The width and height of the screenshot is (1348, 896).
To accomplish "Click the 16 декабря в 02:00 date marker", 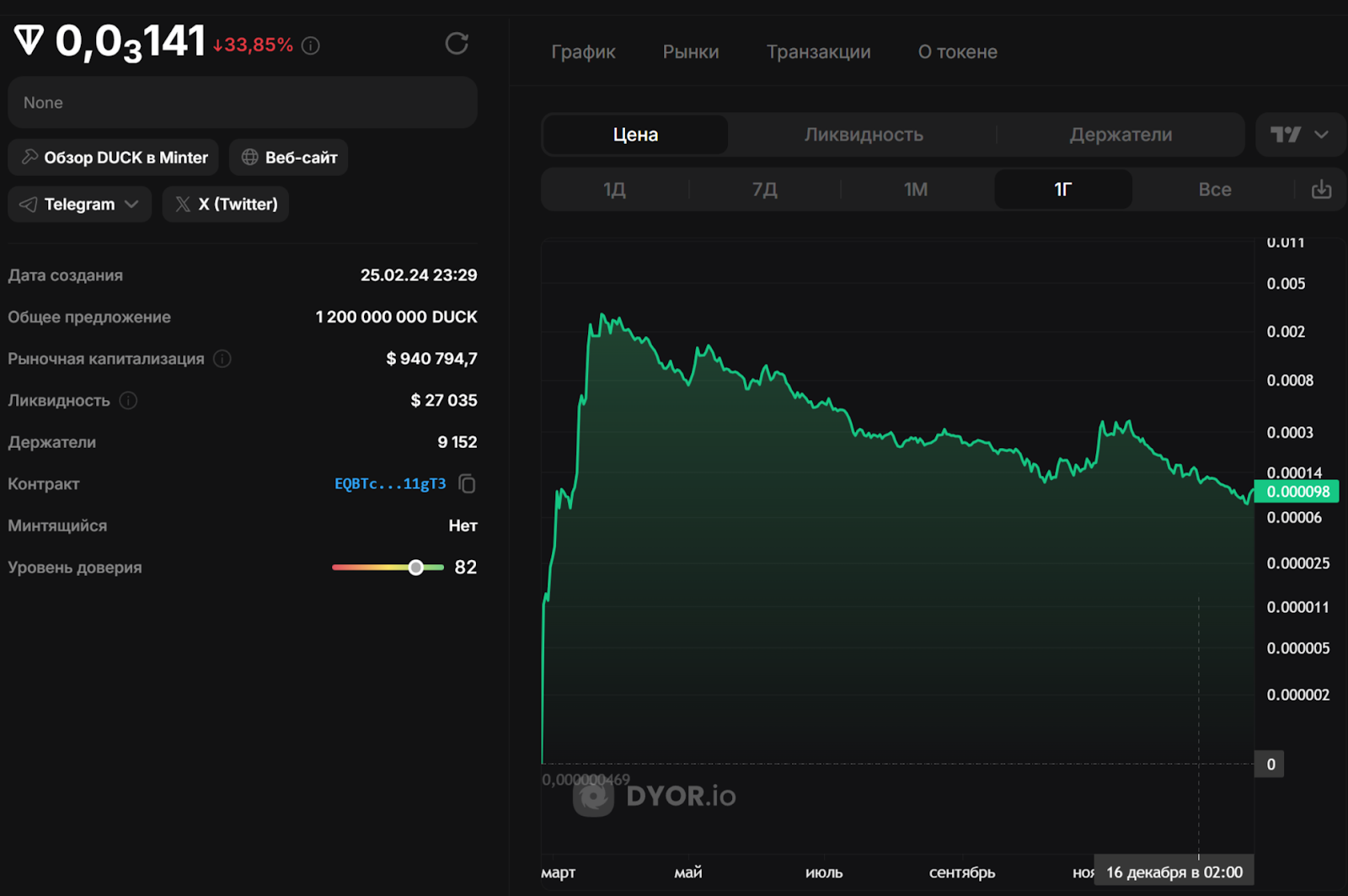I will coord(1174,872).
